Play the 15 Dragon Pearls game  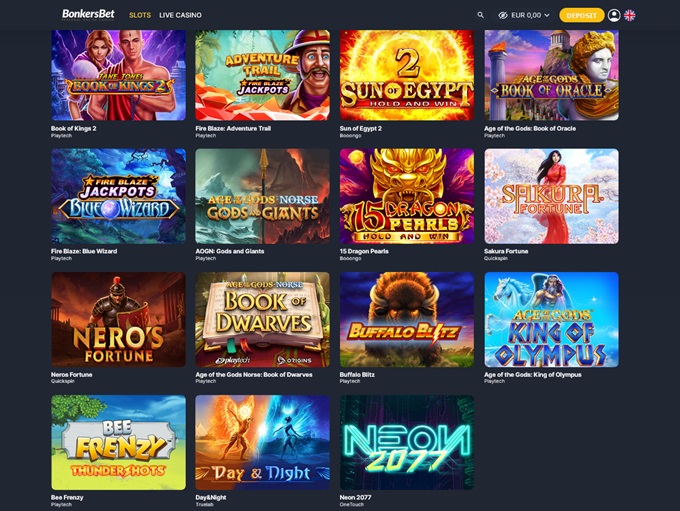pyautogui.click(x=407, y=196)
